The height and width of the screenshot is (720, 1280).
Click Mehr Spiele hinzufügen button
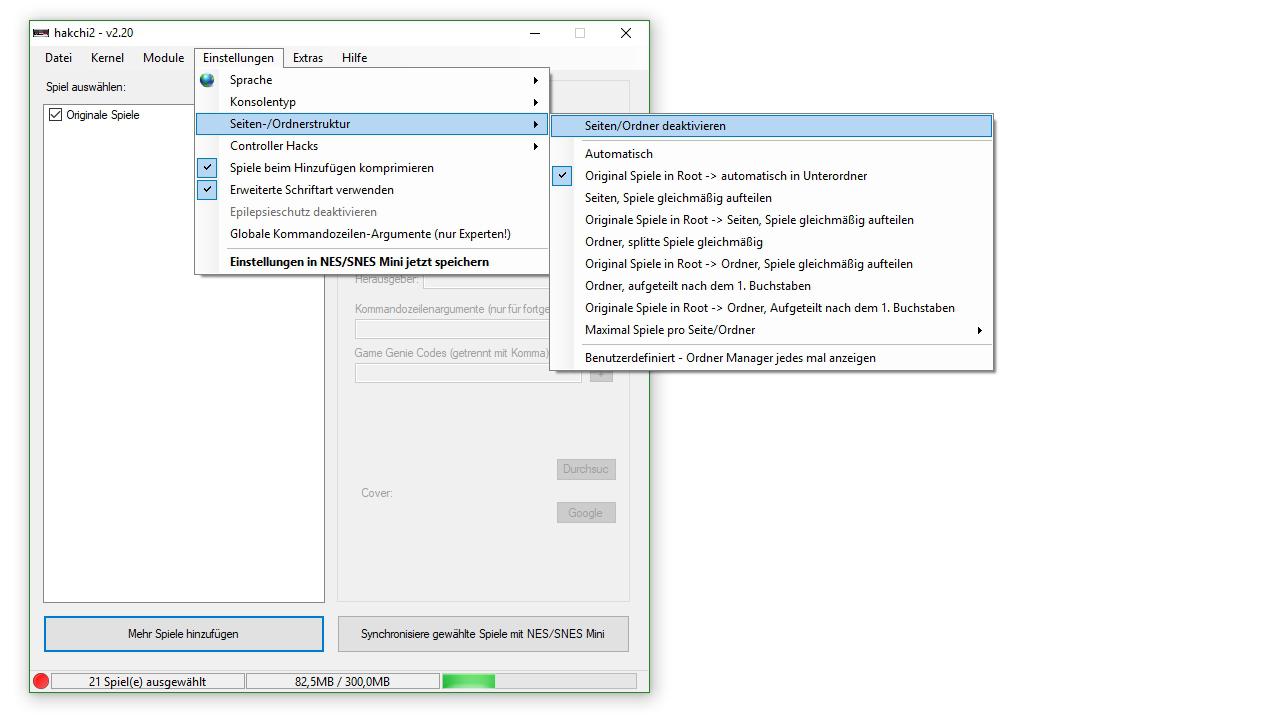(184, 634)
